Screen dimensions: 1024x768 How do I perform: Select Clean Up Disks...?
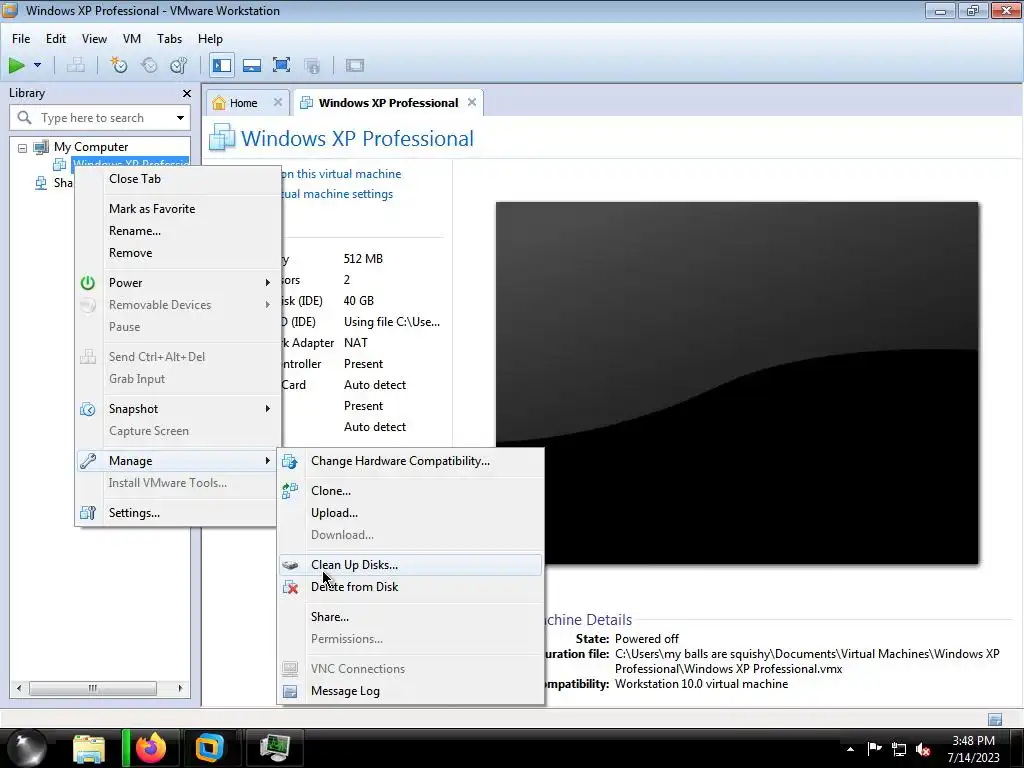411,565
